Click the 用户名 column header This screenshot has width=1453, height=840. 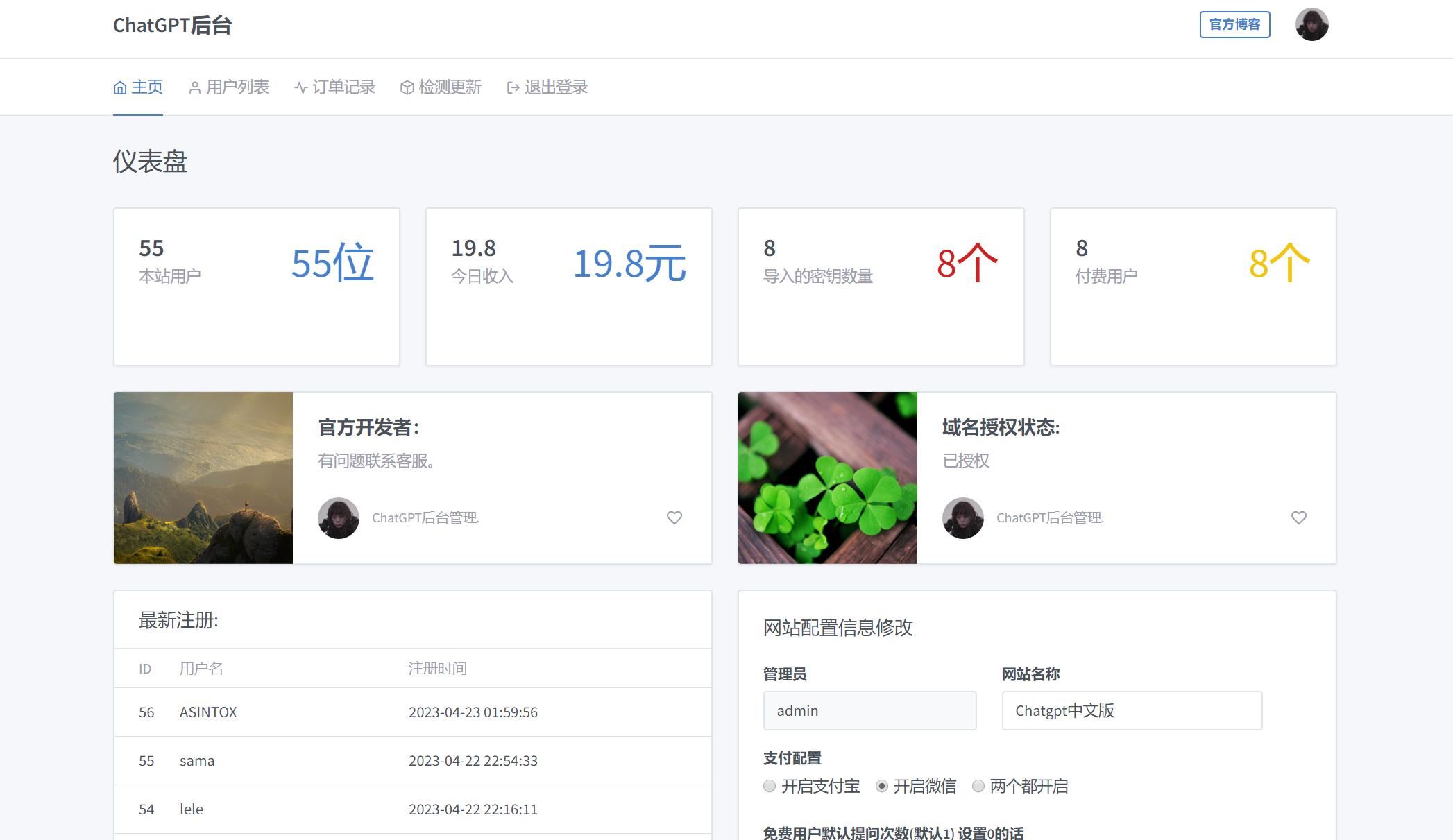[201, 669]
